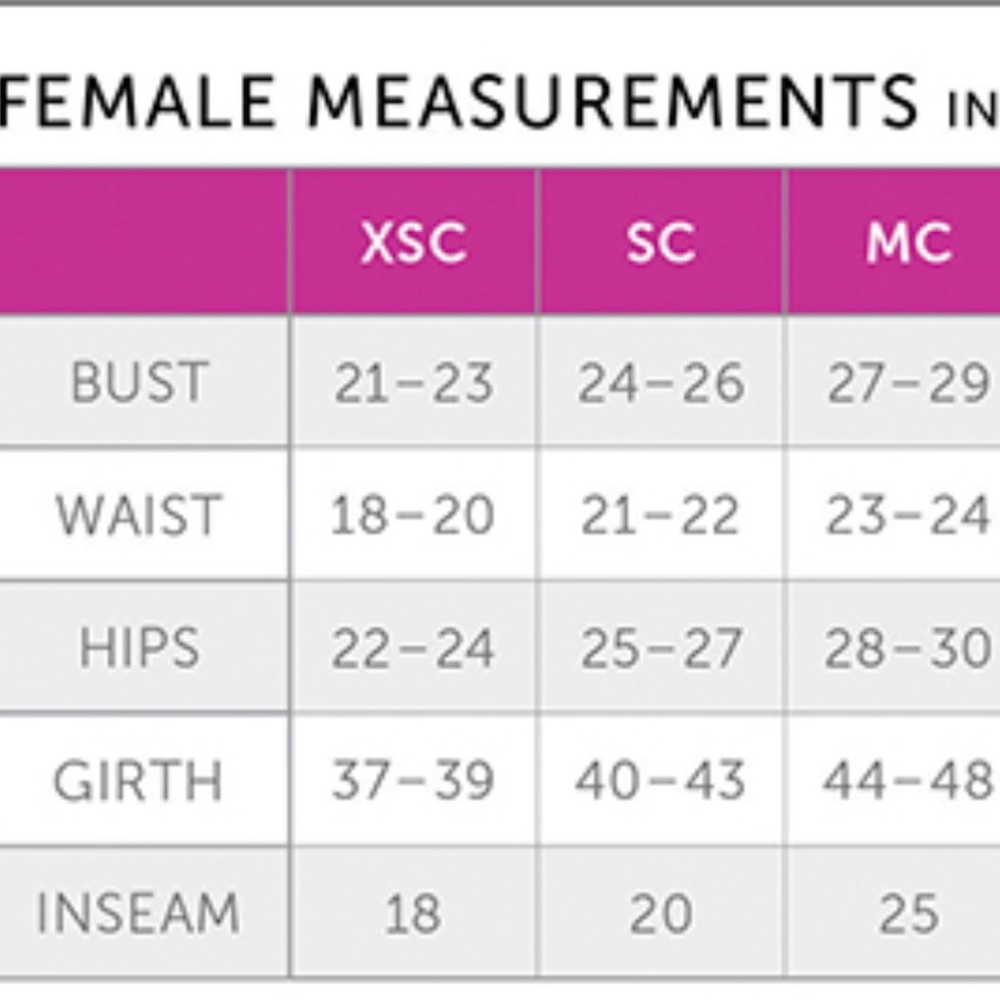
Task: Click the SC waist value 21–22
Action: tap(660, 515)
